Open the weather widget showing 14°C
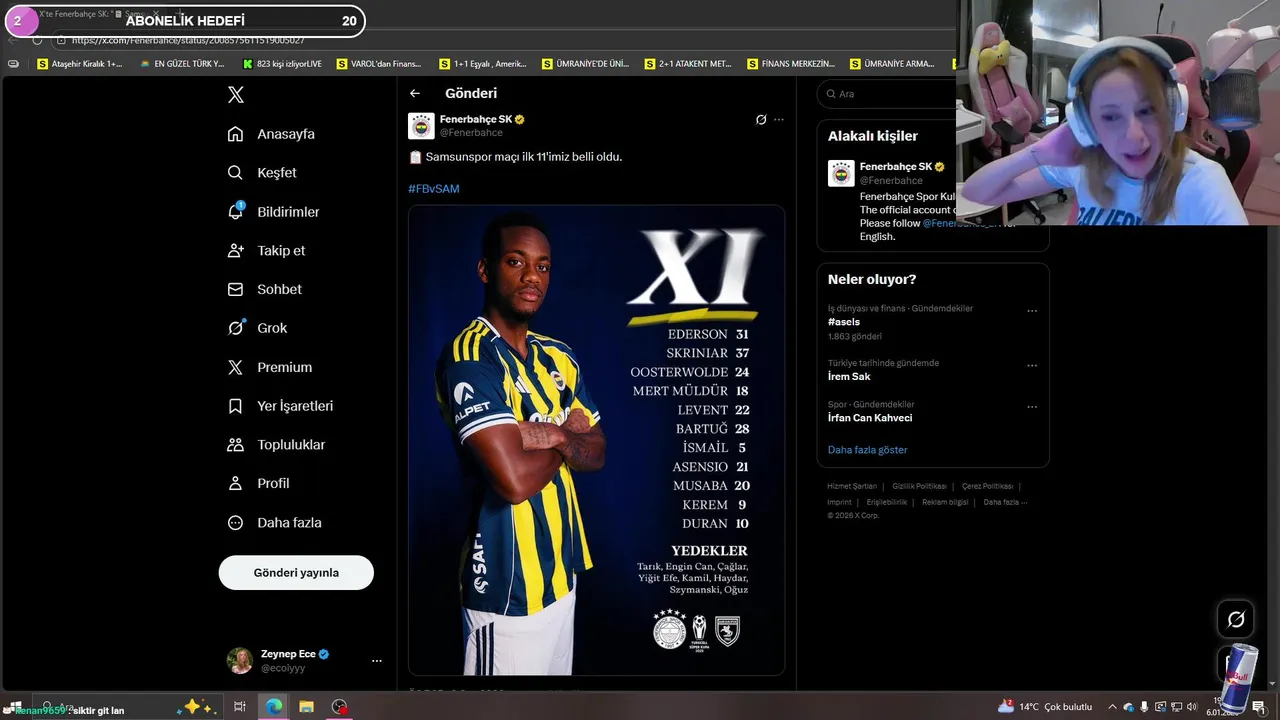 coord(1046,707)
